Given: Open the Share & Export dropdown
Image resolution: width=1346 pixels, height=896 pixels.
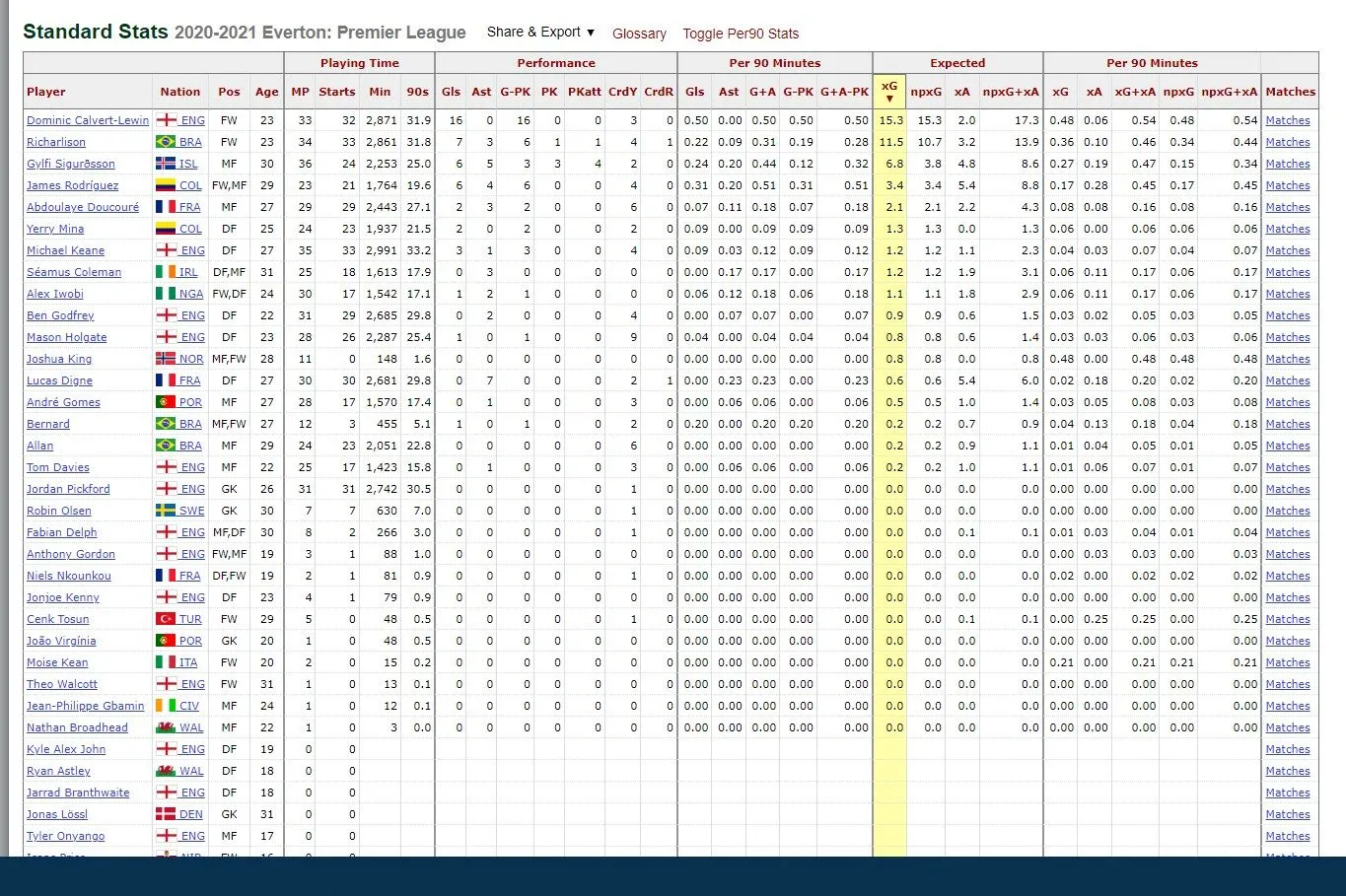Looking at the screenshot, I should point(540,33).
